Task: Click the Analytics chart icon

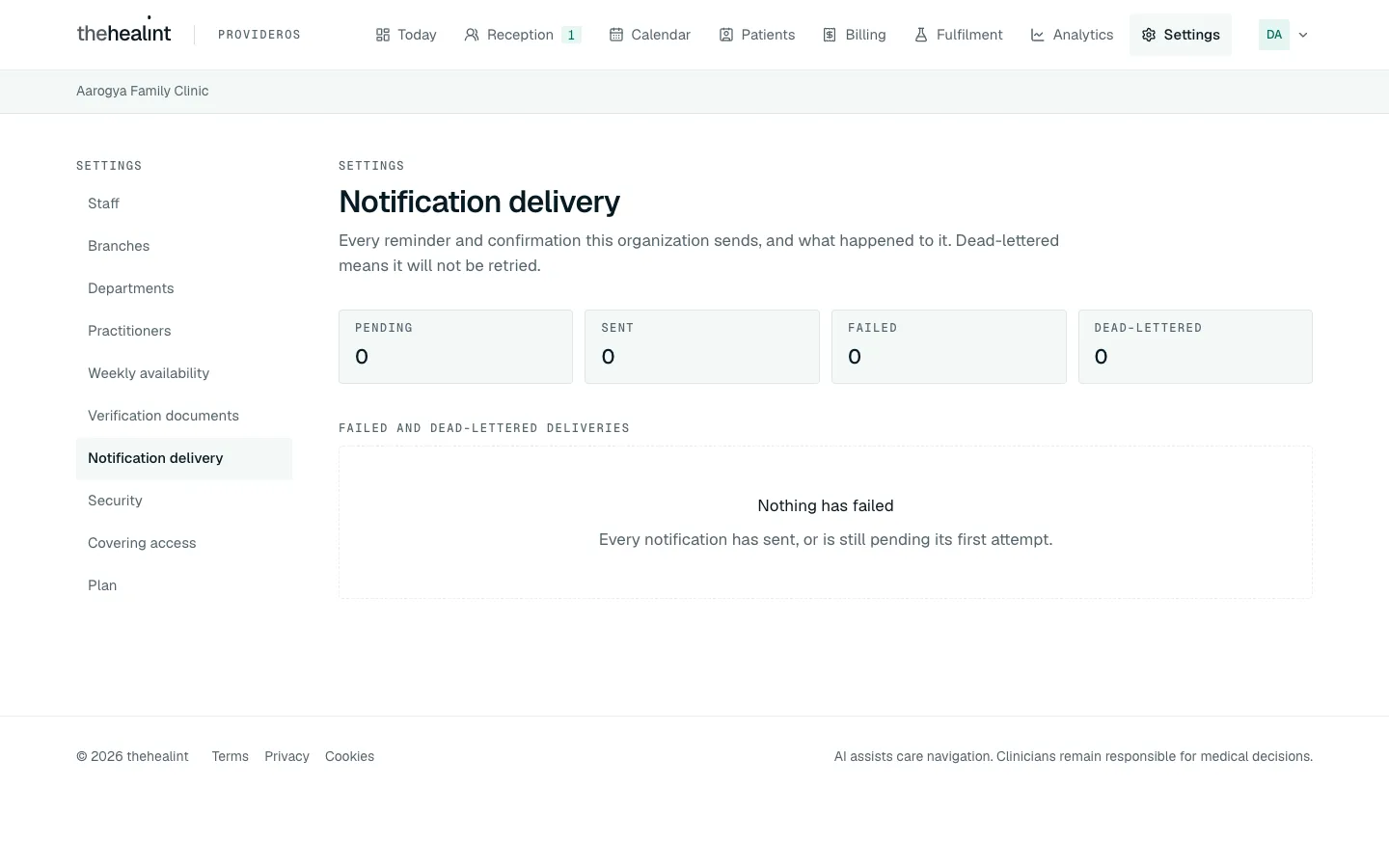Action: click(1038, 35)
